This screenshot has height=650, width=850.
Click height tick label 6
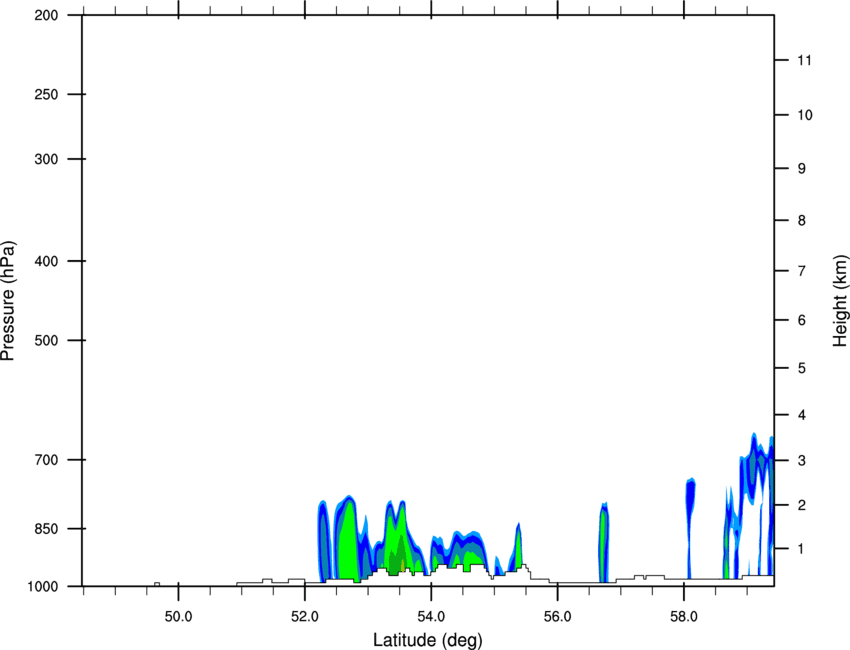[x=802, y=320]
